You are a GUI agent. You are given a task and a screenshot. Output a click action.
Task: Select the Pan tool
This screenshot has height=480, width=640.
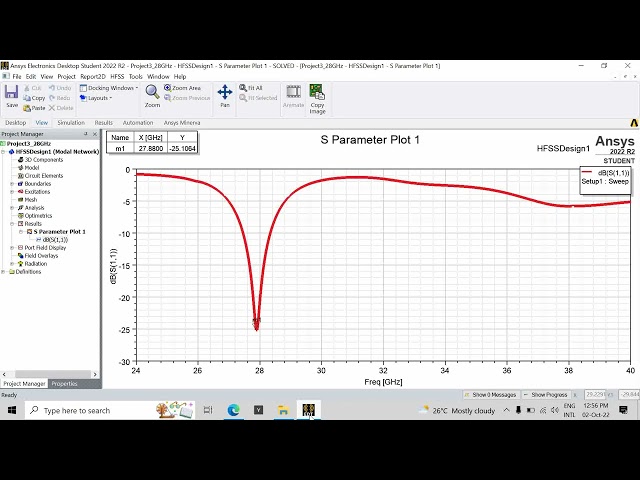pos(225,96)
